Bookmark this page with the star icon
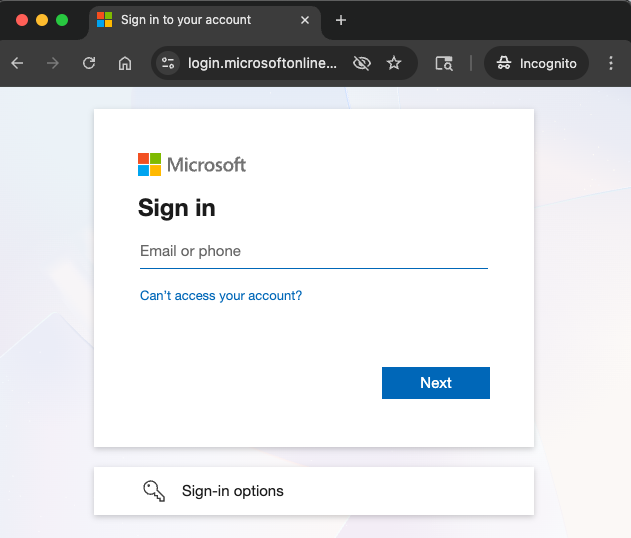This screenshot has height=538, width=631. (x=394, y=63)
